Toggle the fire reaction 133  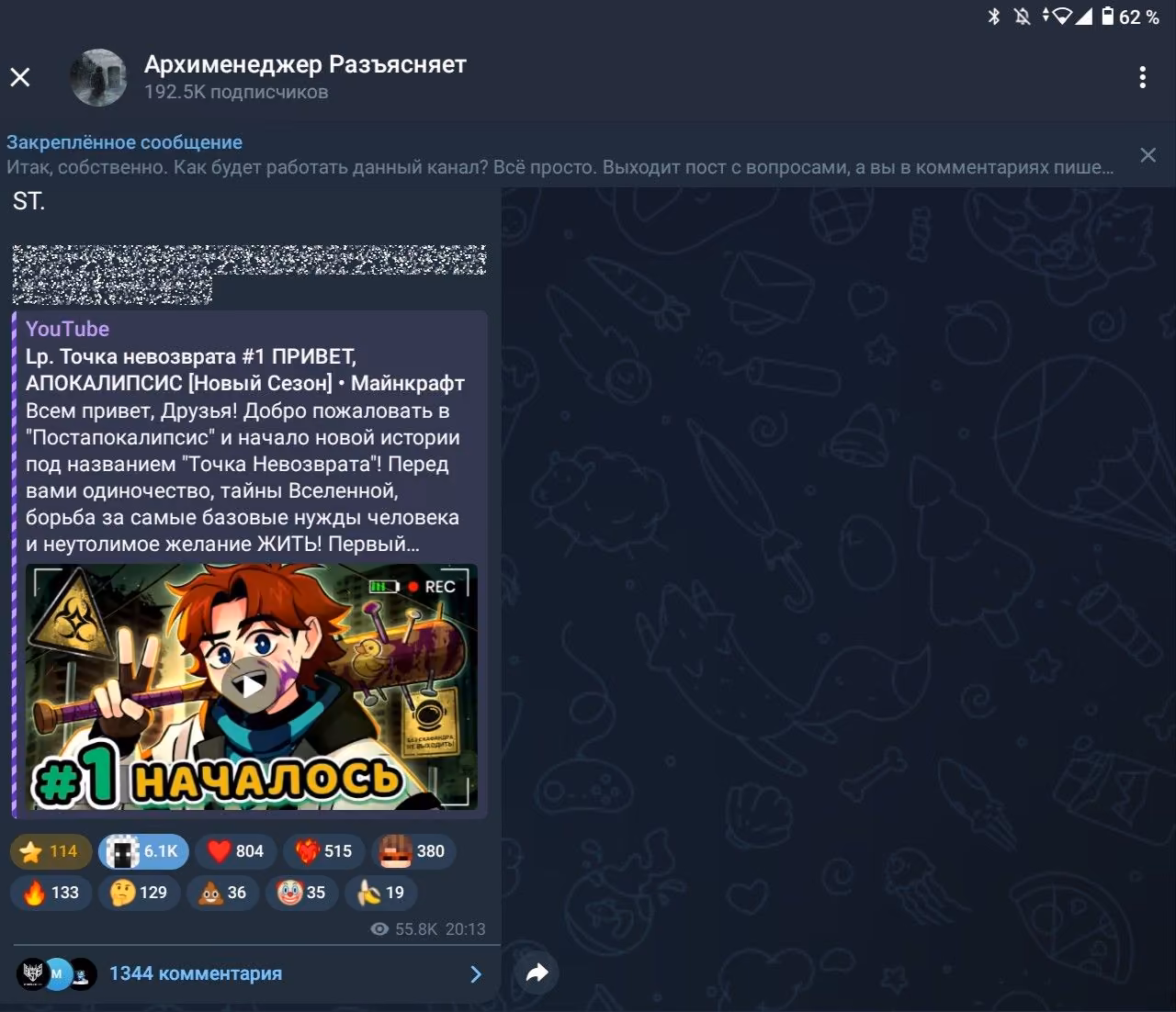click(51, 893)
